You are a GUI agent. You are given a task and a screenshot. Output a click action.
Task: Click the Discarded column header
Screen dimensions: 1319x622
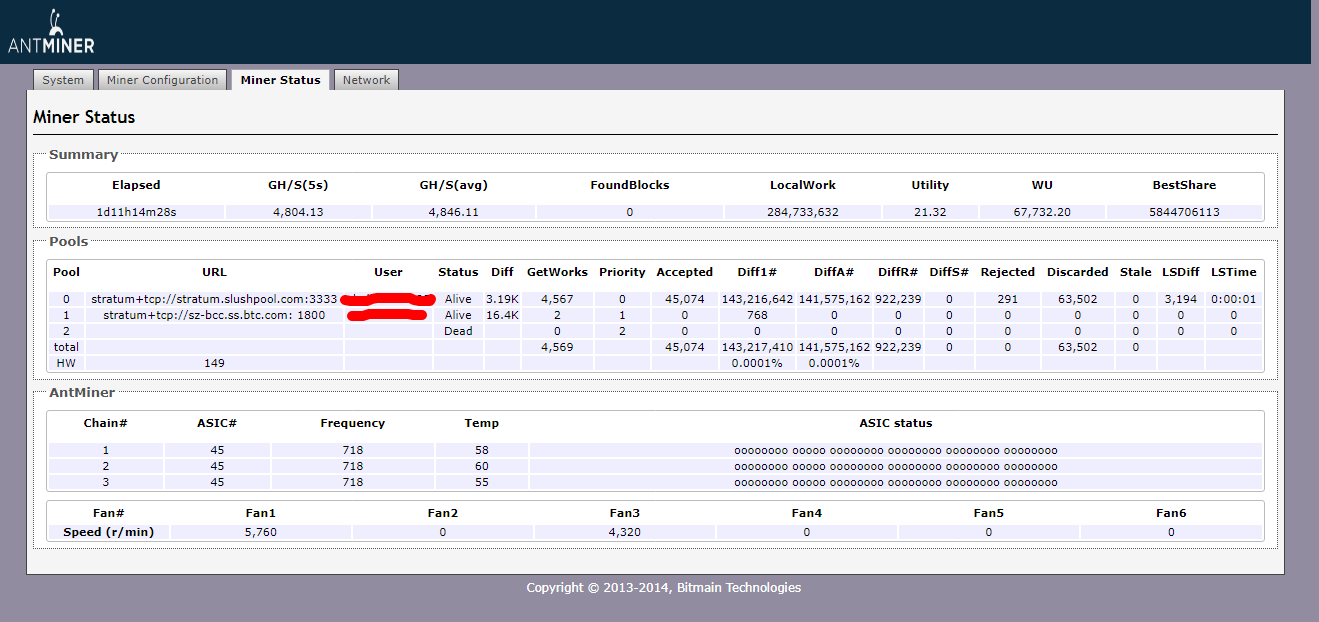point(1077,272)
